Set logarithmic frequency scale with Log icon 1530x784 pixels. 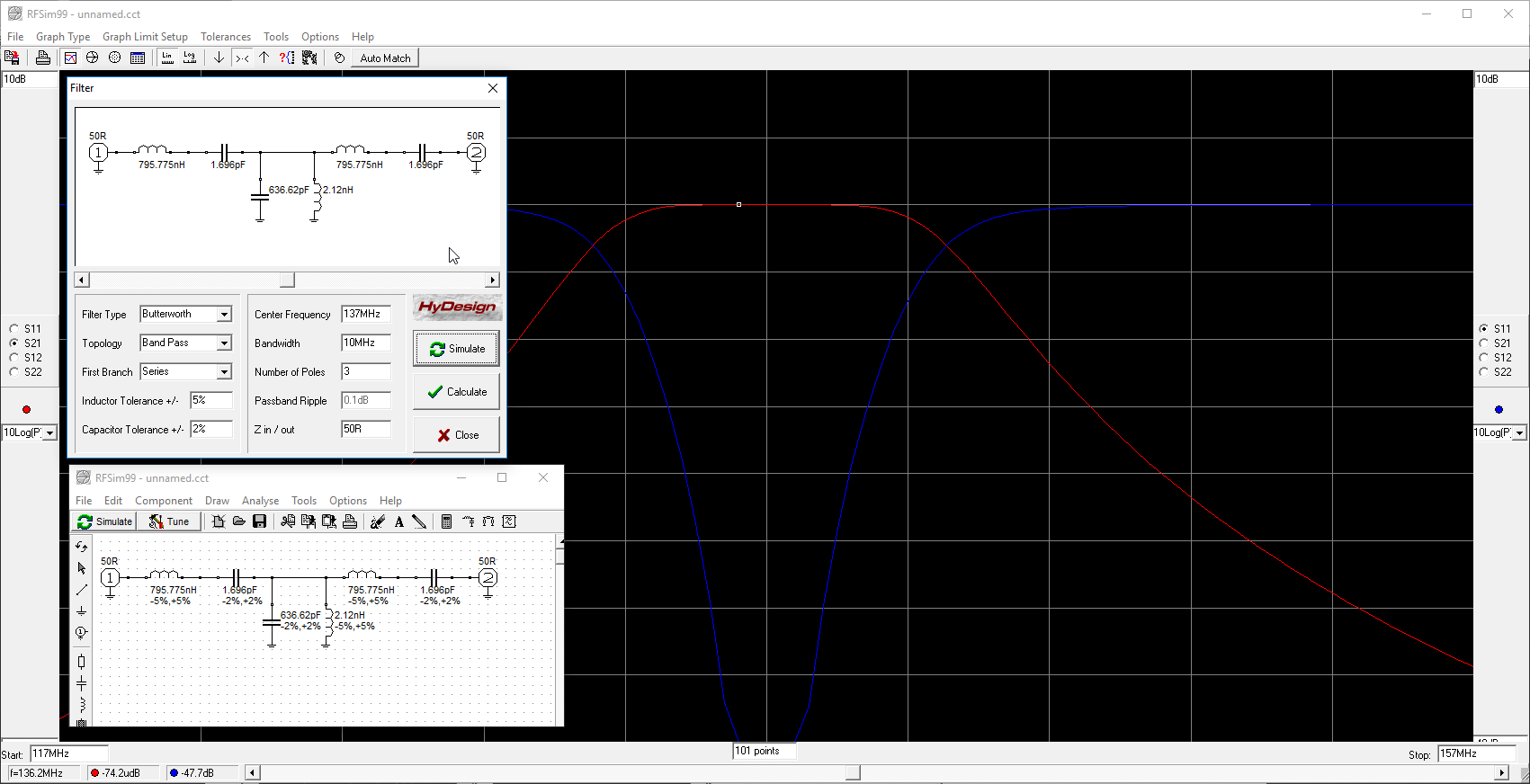click(190, 58)
